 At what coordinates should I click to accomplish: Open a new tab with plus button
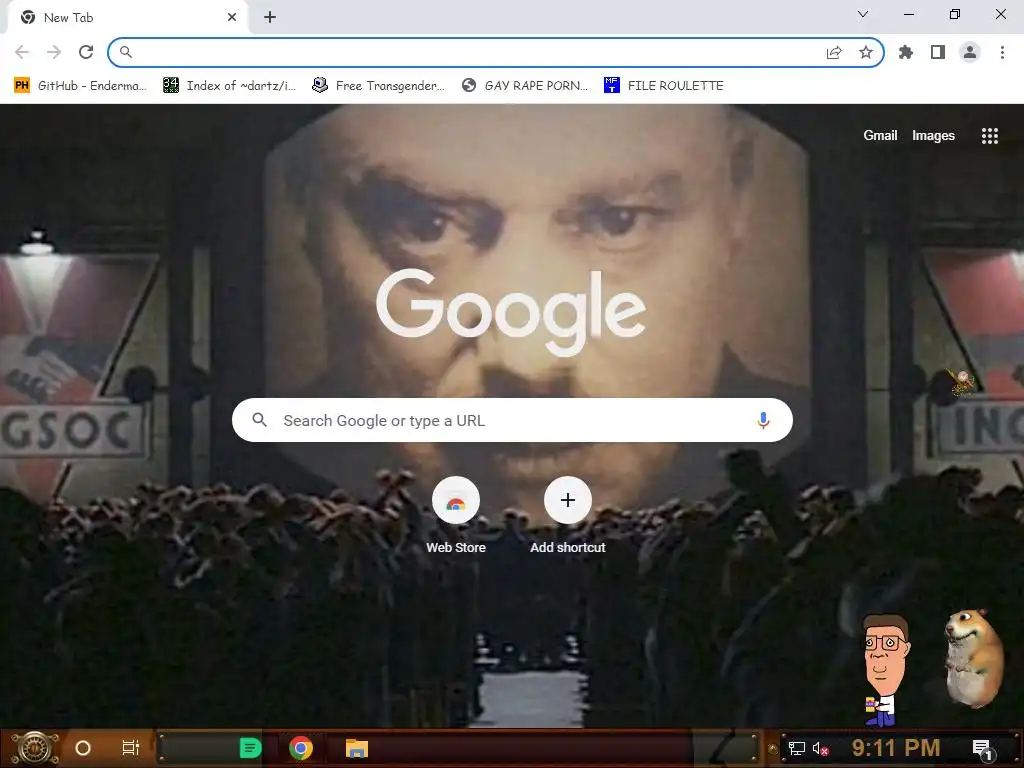270,18
